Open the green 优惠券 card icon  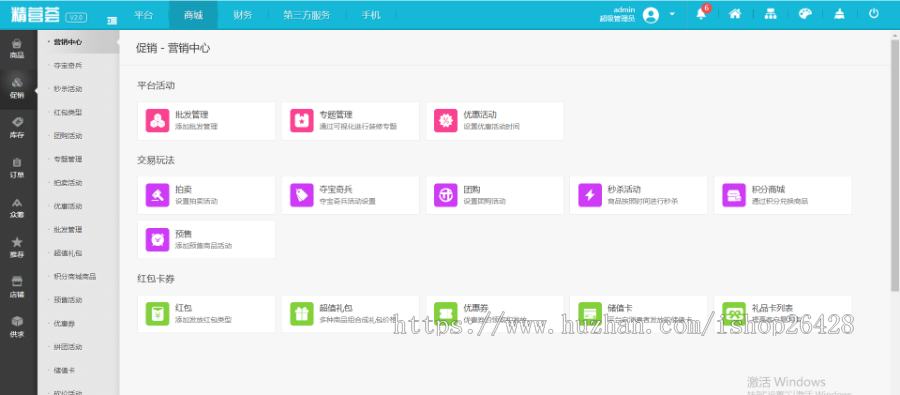[x=446, y=314]
